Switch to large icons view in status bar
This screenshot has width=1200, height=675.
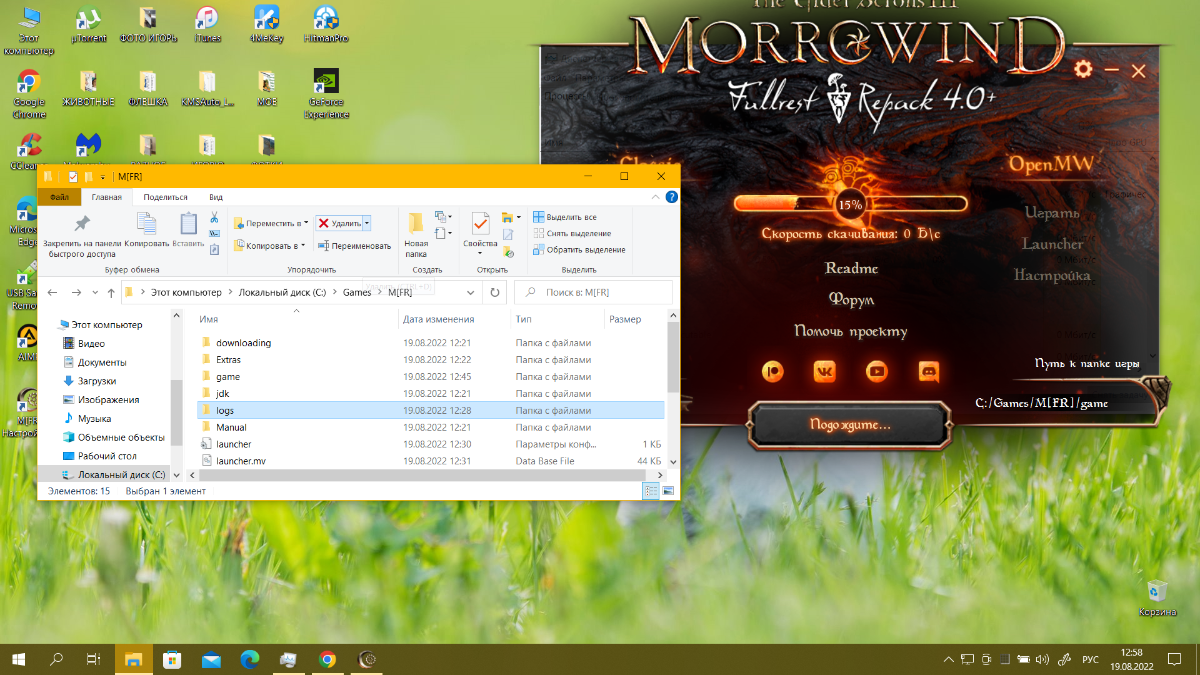coord(668,491)
